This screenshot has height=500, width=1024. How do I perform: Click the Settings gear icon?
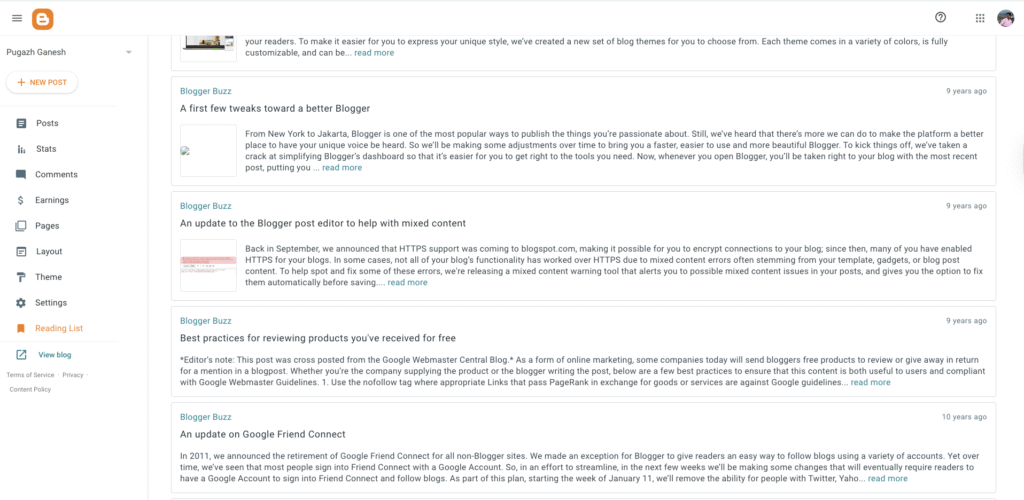click(21, 303)
